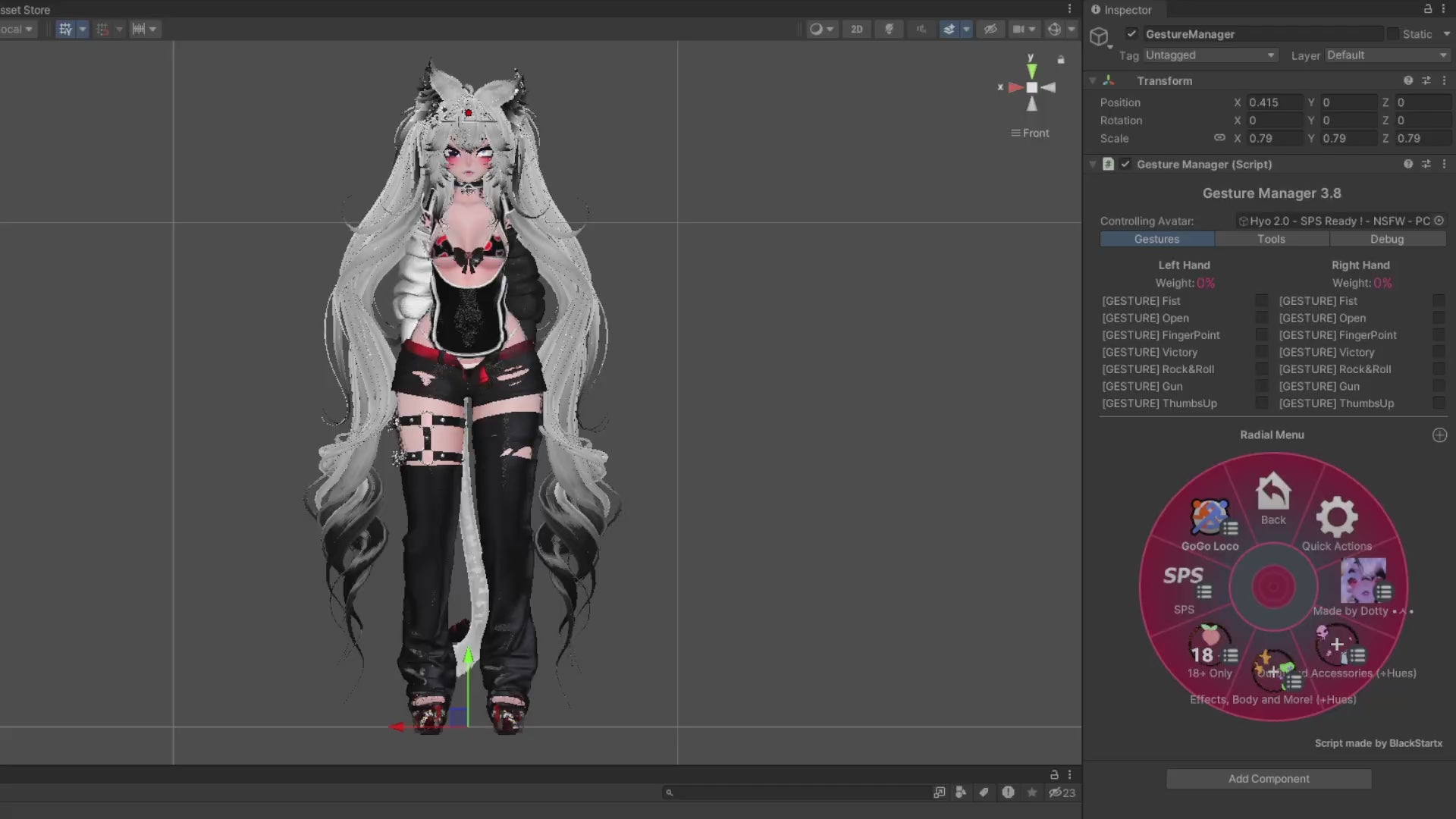
Task: Enable the Static checkbox
Action: click(1393, 34)
